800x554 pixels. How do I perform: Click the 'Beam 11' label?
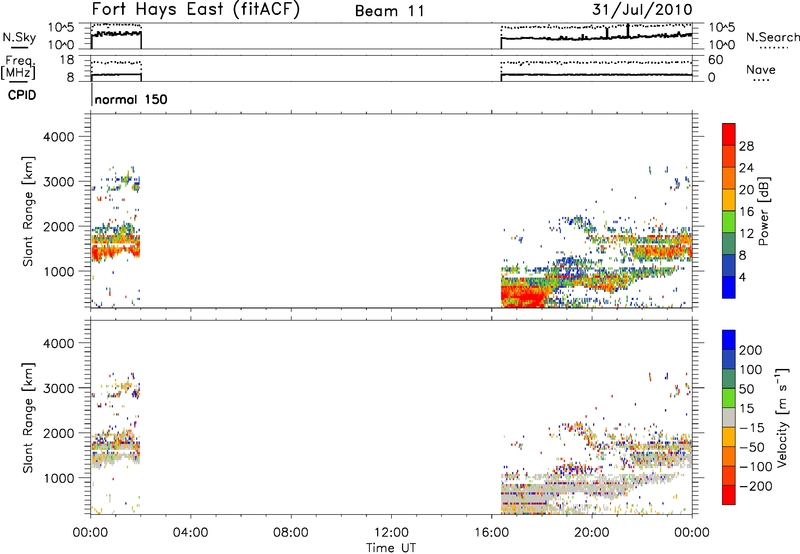click(x=390, y=11)
